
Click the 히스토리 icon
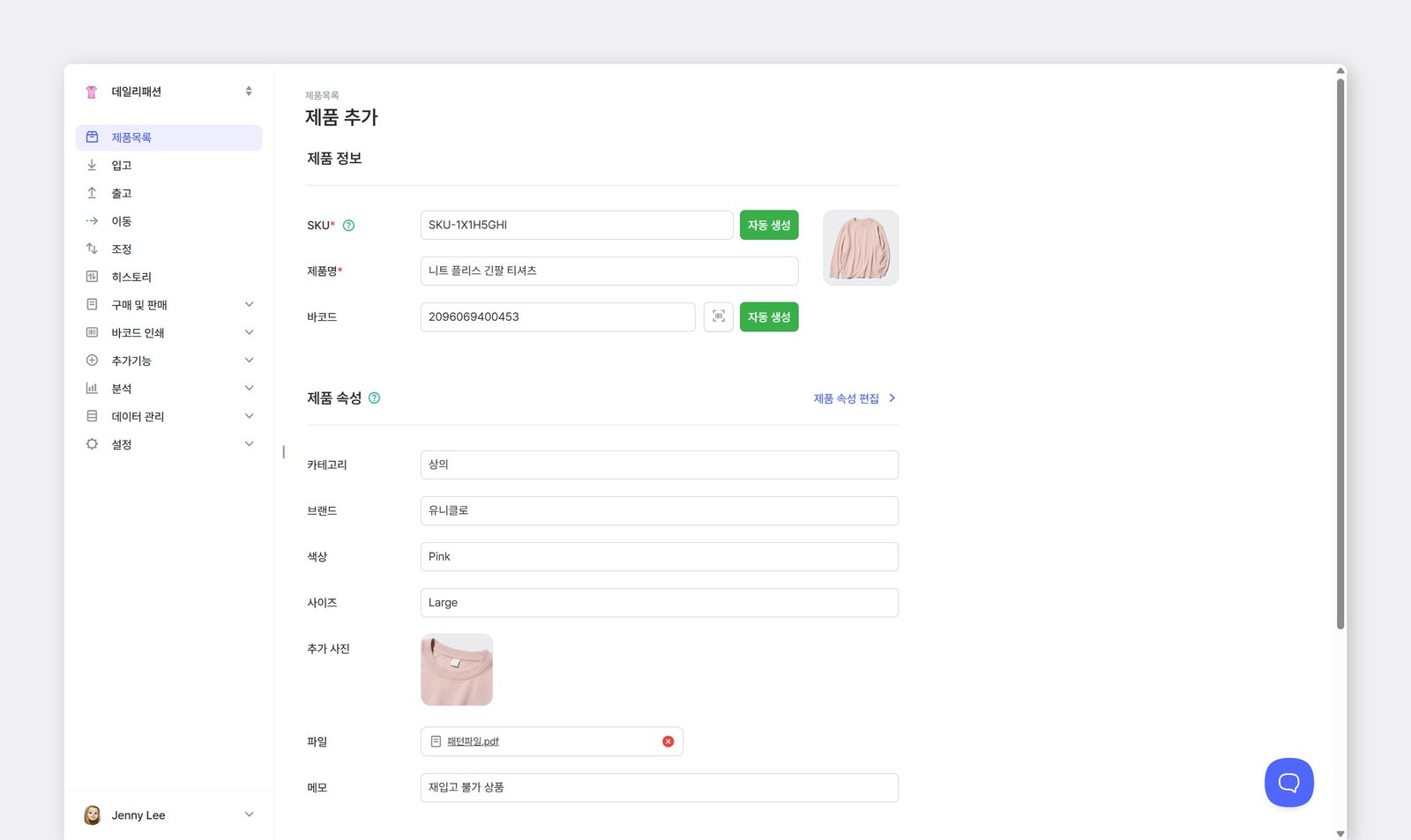coord(92,277)
